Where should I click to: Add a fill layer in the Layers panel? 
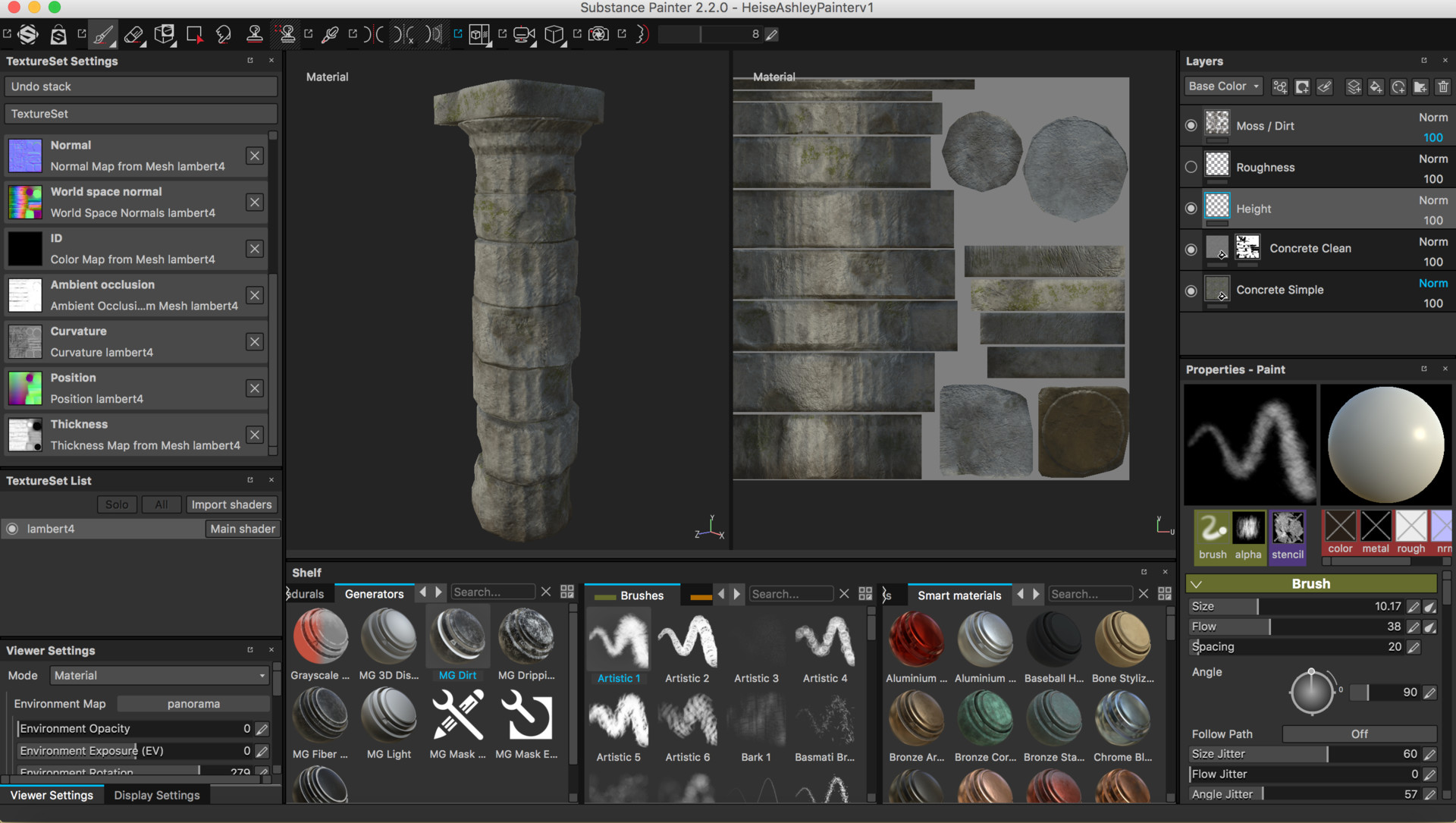[1376, 86]
